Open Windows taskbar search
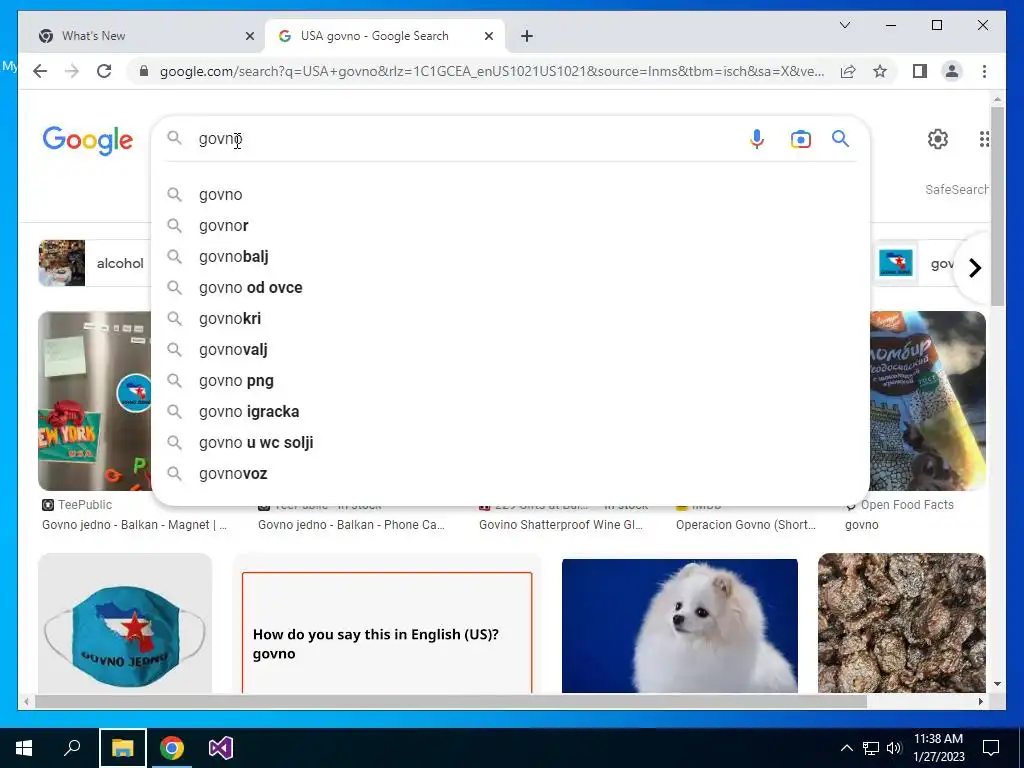The image size is (1024, 768). click(72, 748)
